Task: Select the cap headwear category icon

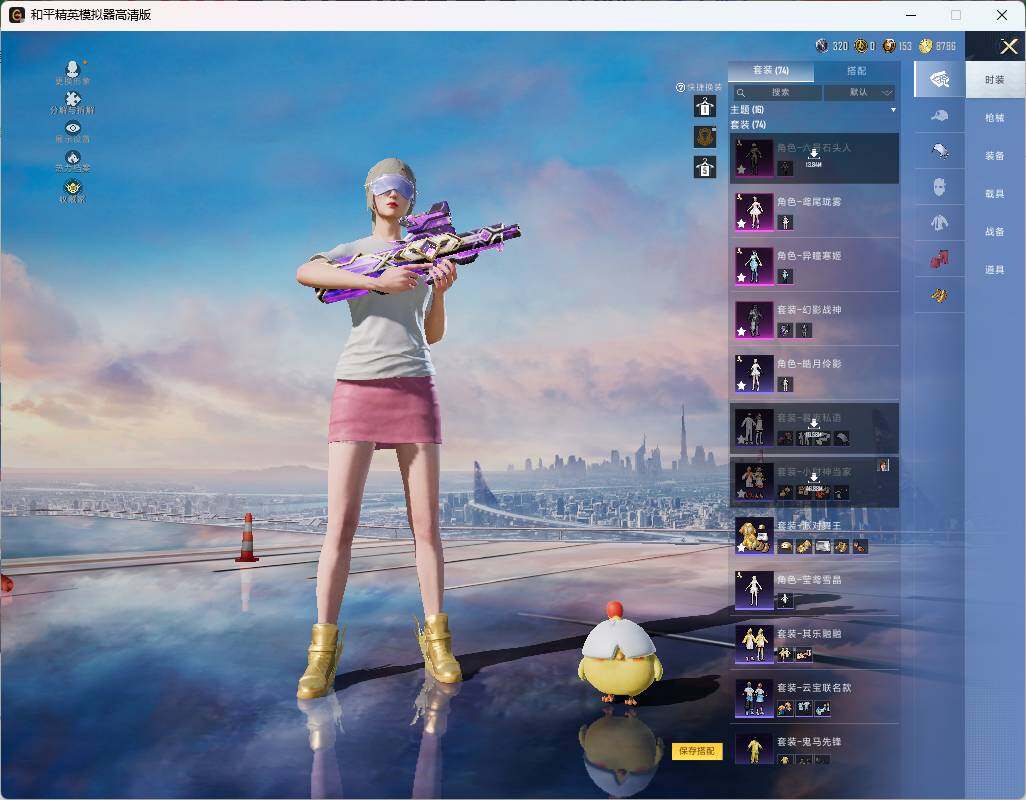Action: point(940,116)
